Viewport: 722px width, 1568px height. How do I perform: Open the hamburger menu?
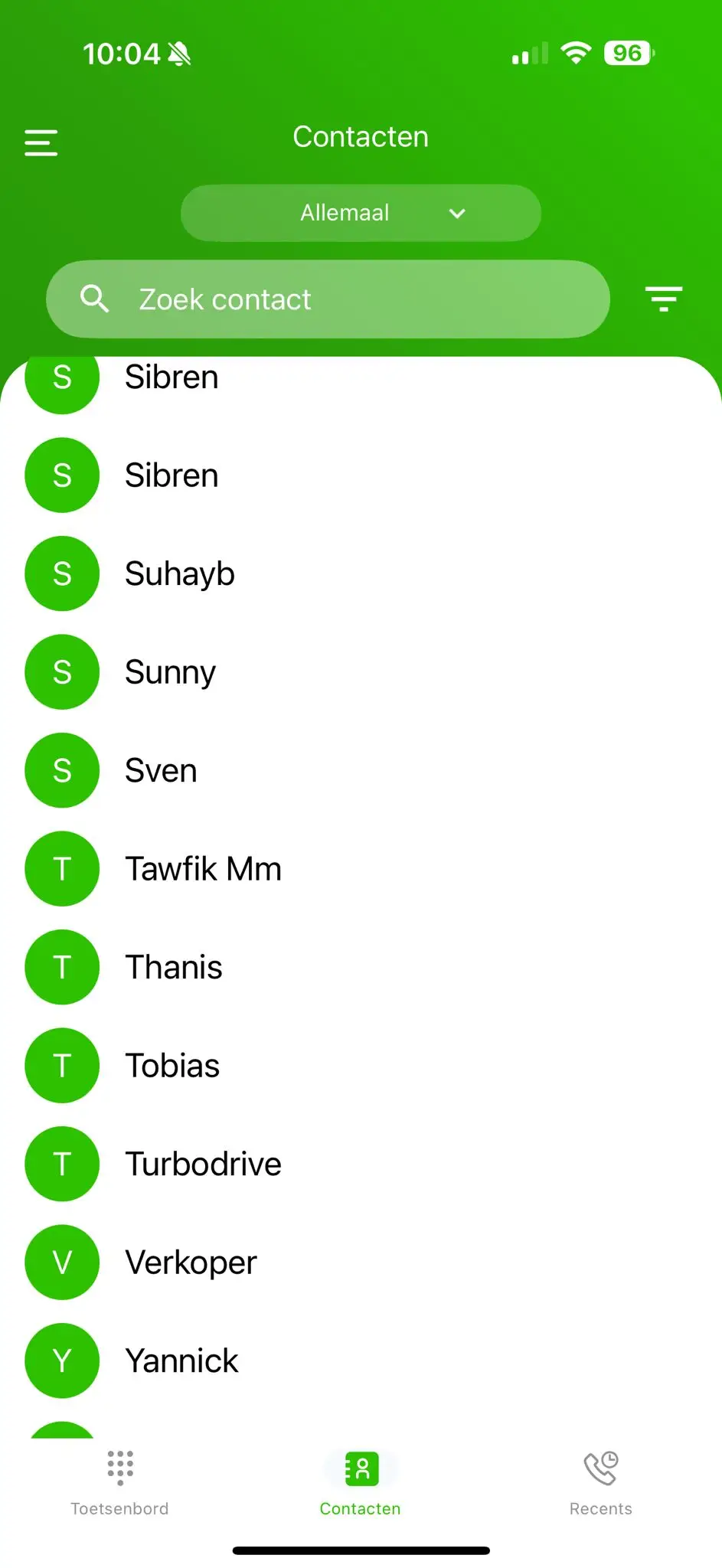(x=41, y=142)
